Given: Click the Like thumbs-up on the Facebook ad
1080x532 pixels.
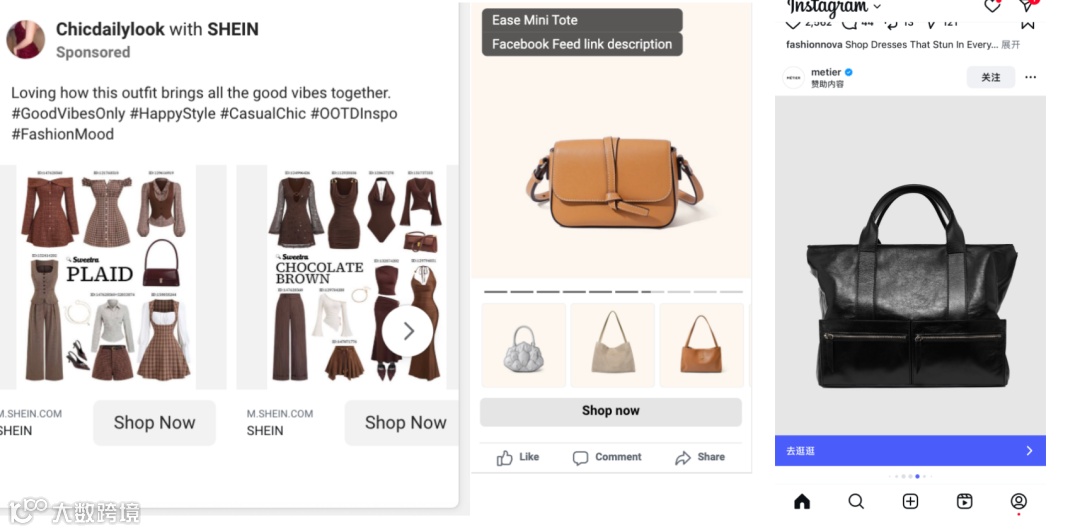Looking at the screenshot, I should [x=517, y=457].
